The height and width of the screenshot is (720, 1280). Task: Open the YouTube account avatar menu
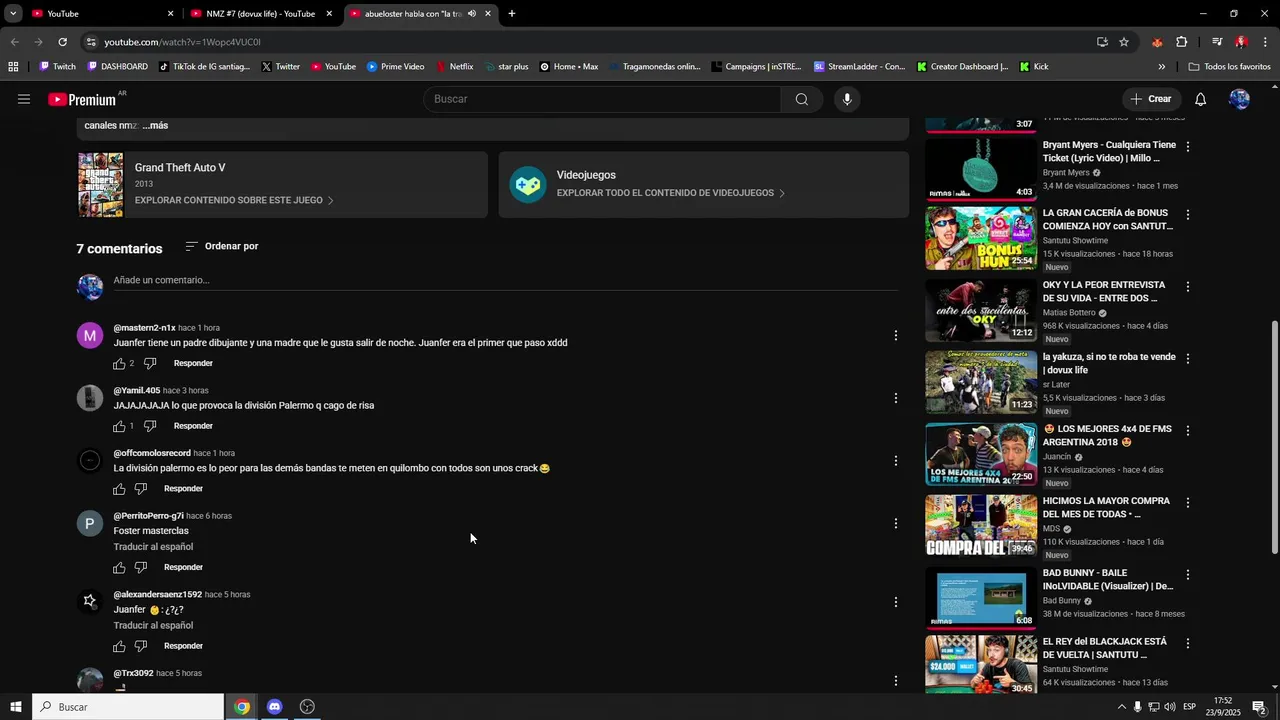(1239, 99)
